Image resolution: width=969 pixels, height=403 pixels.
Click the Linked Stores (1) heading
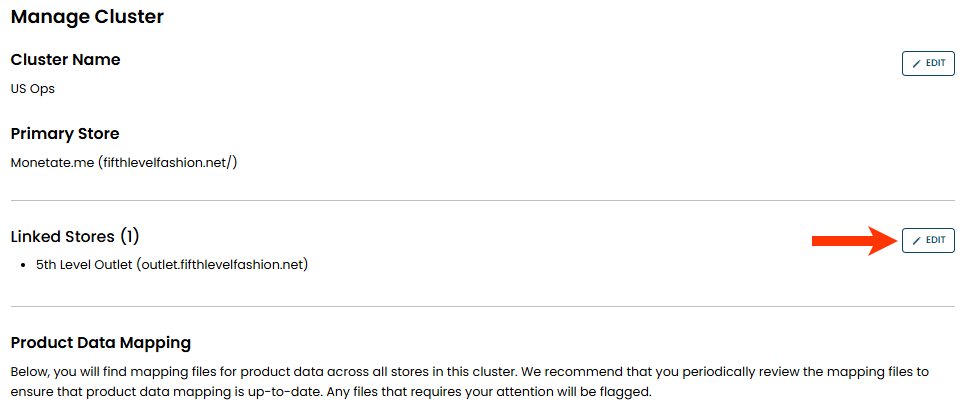point(74,237)
